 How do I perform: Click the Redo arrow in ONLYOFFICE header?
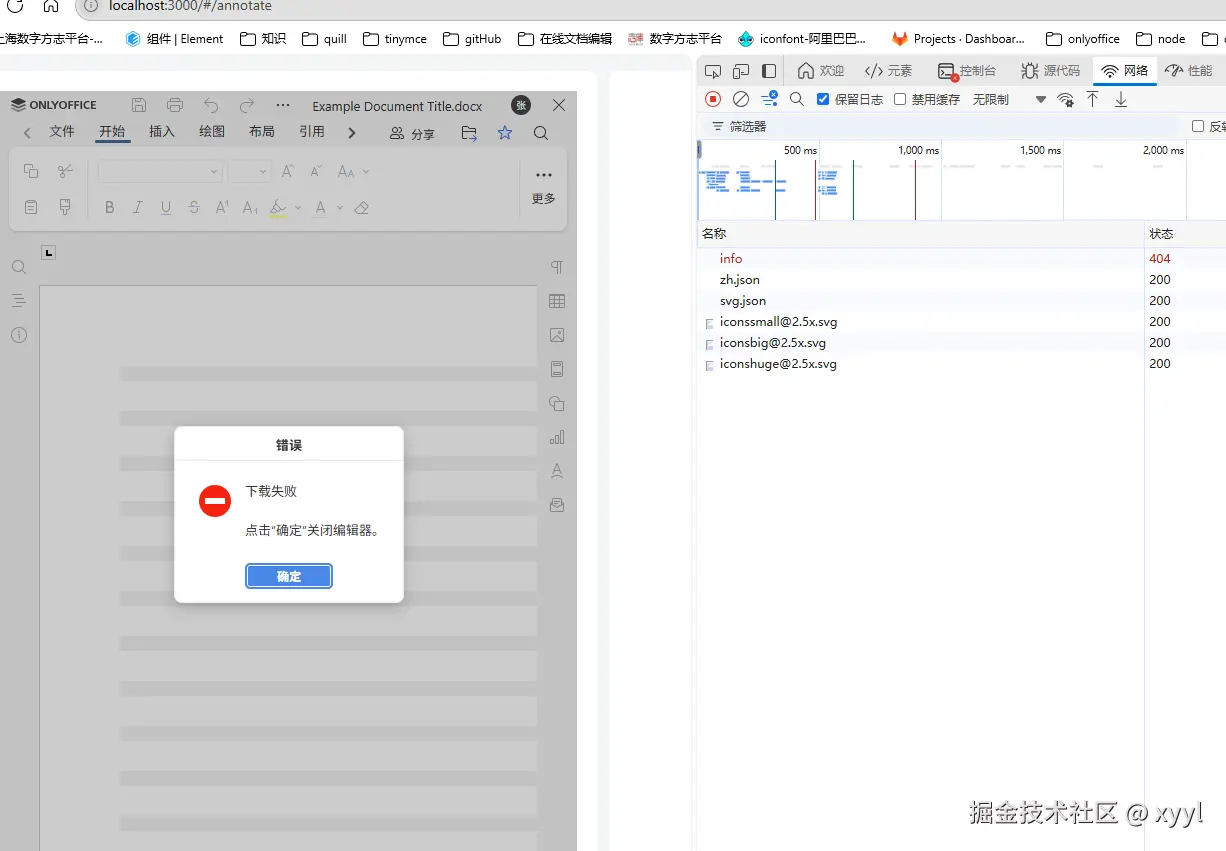pyautogui.click(x=247, y=105)
